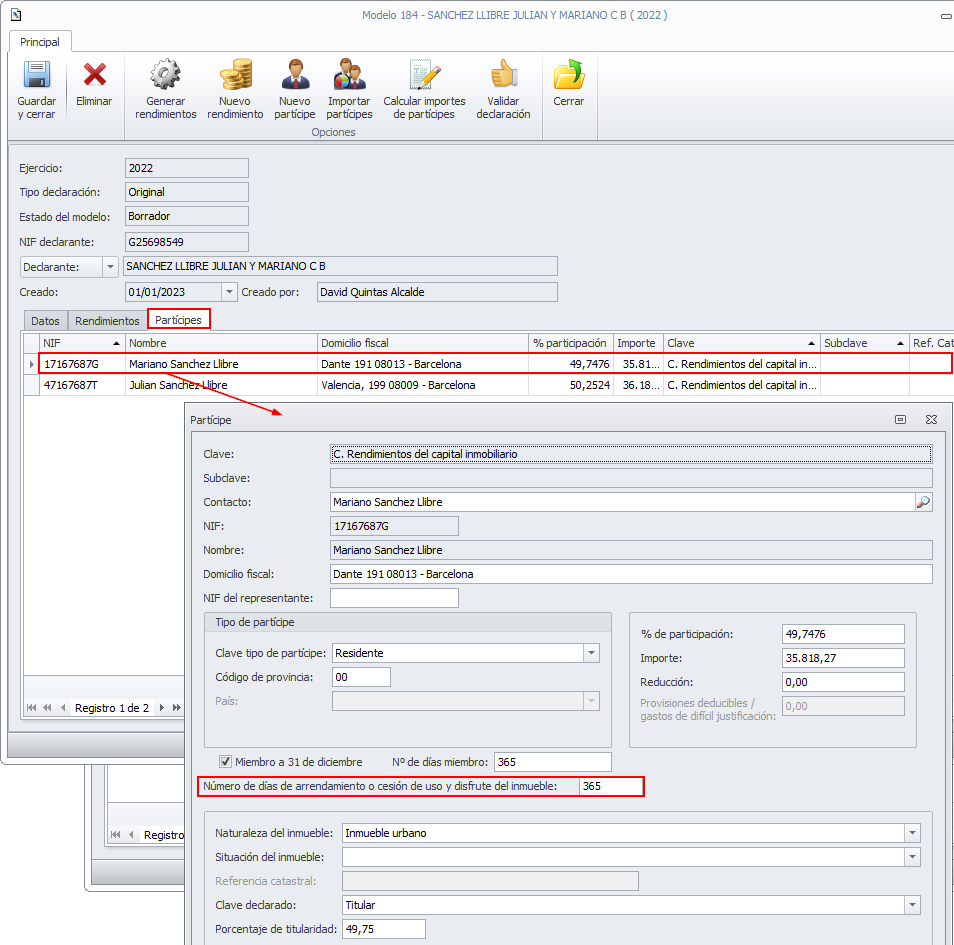Sort by Subclave column header
This screenshot has height=945, width=954.
(x=864, y=343)
